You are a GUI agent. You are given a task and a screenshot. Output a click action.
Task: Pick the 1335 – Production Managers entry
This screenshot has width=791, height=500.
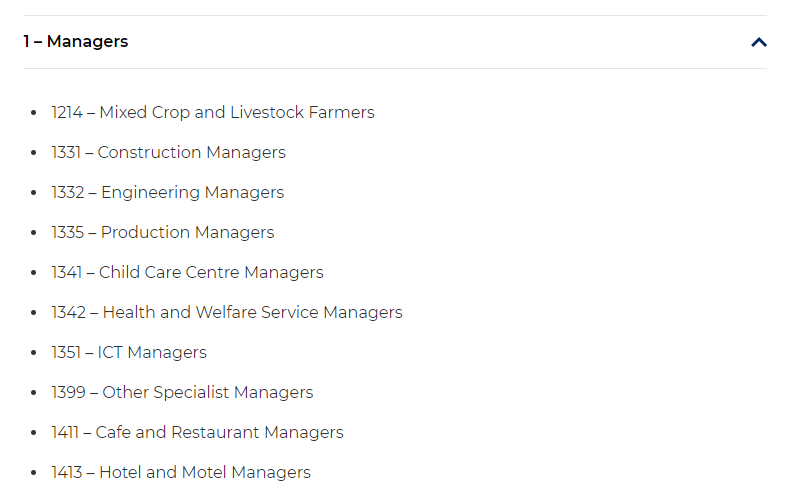tap(162, 232)
